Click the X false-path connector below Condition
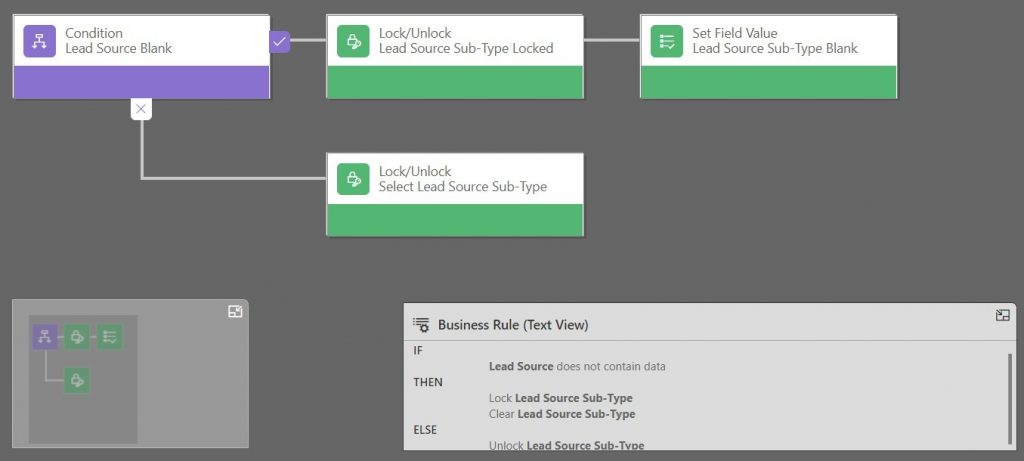1024x461 pixels. 142,109
